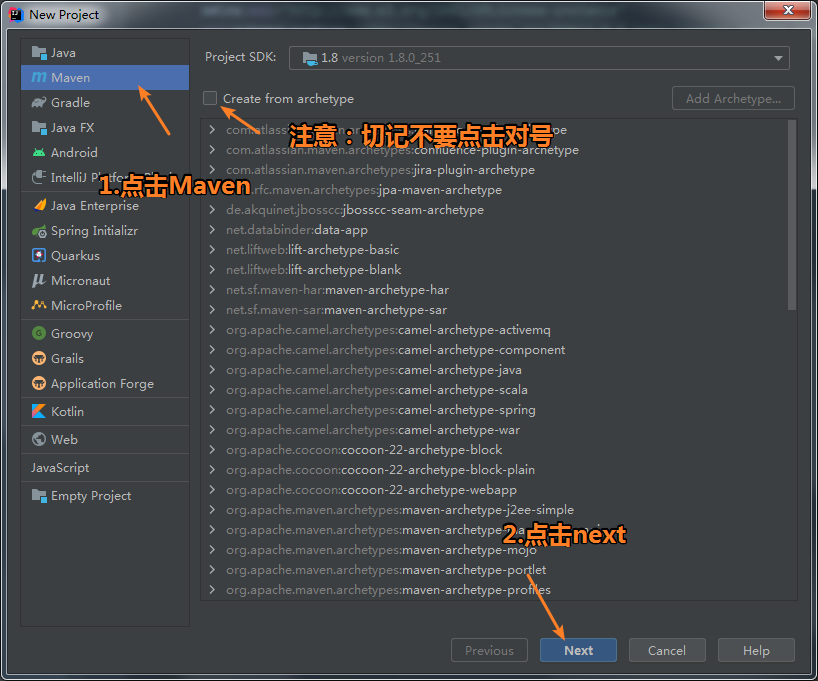The height and width of the screenshot is (681, 818).
Task: Expand cocoon-22-archetype-webapp node
Action: click(x=212, y=489)
